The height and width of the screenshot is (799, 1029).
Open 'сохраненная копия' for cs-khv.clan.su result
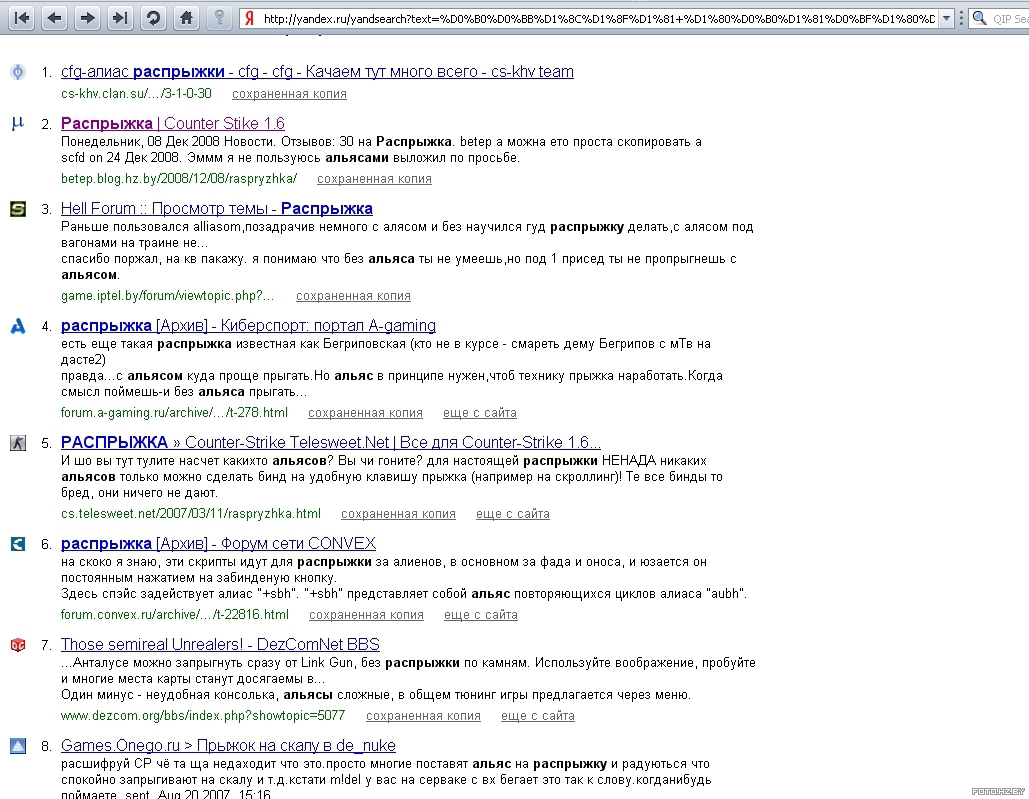(x=289, y=94)
